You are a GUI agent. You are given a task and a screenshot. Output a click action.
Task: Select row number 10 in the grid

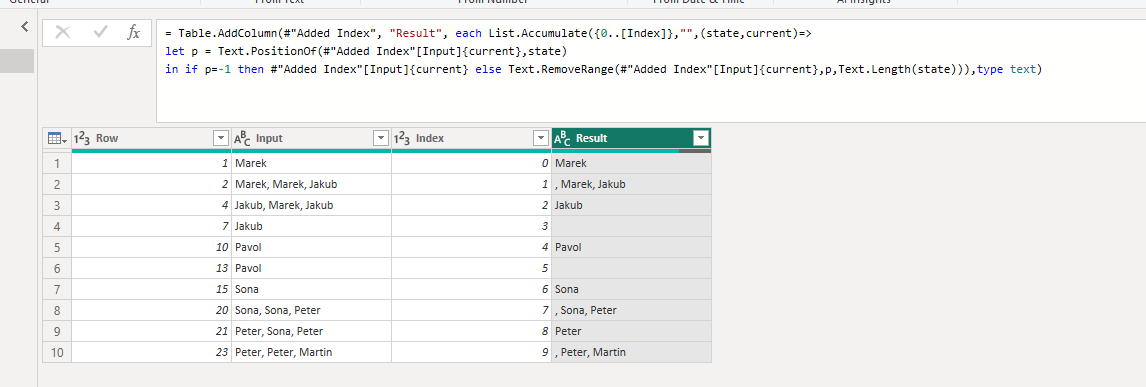point(57,352)
